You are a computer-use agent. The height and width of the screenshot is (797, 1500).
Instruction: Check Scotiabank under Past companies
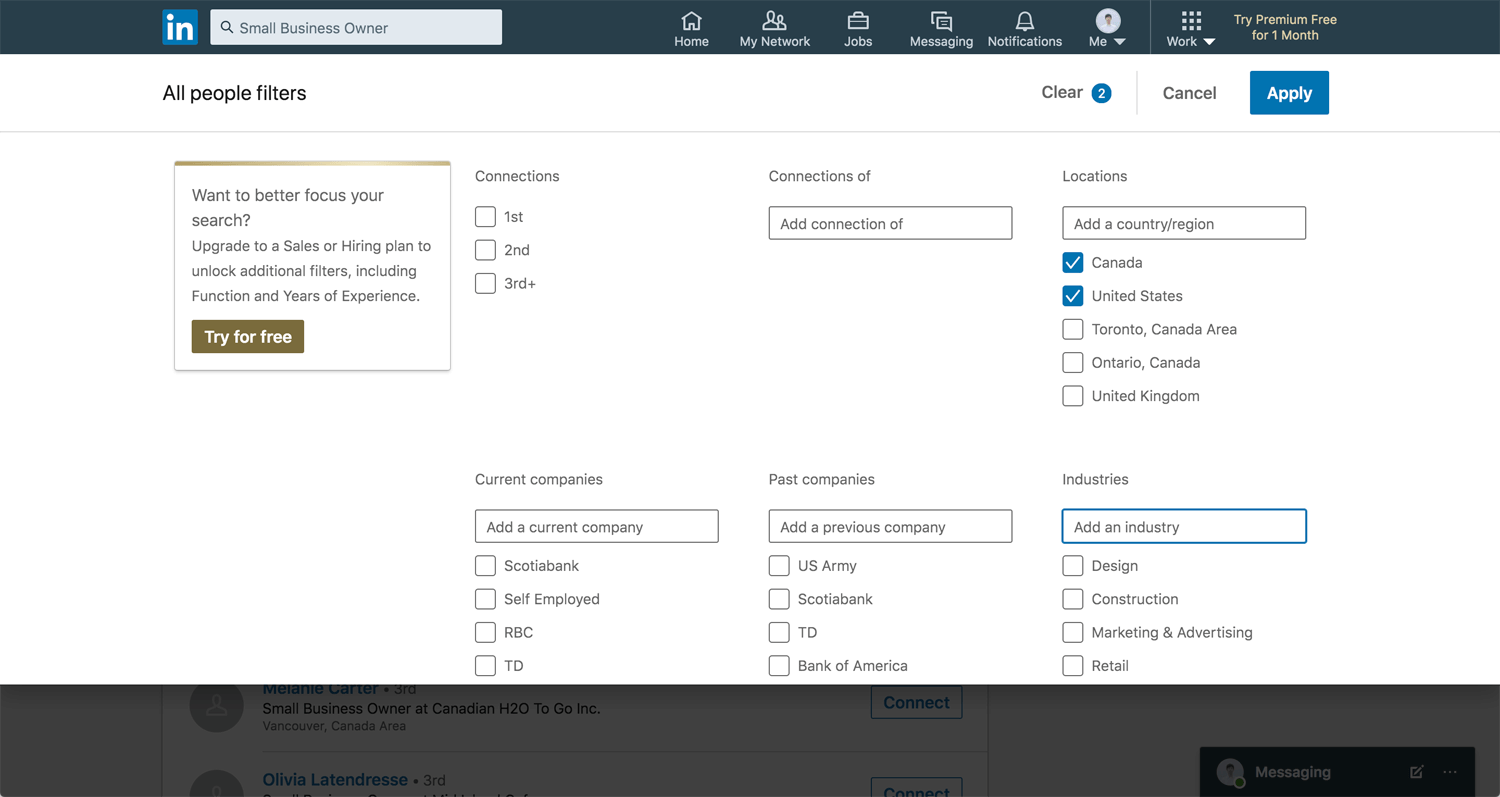click(x=779, y=599)
